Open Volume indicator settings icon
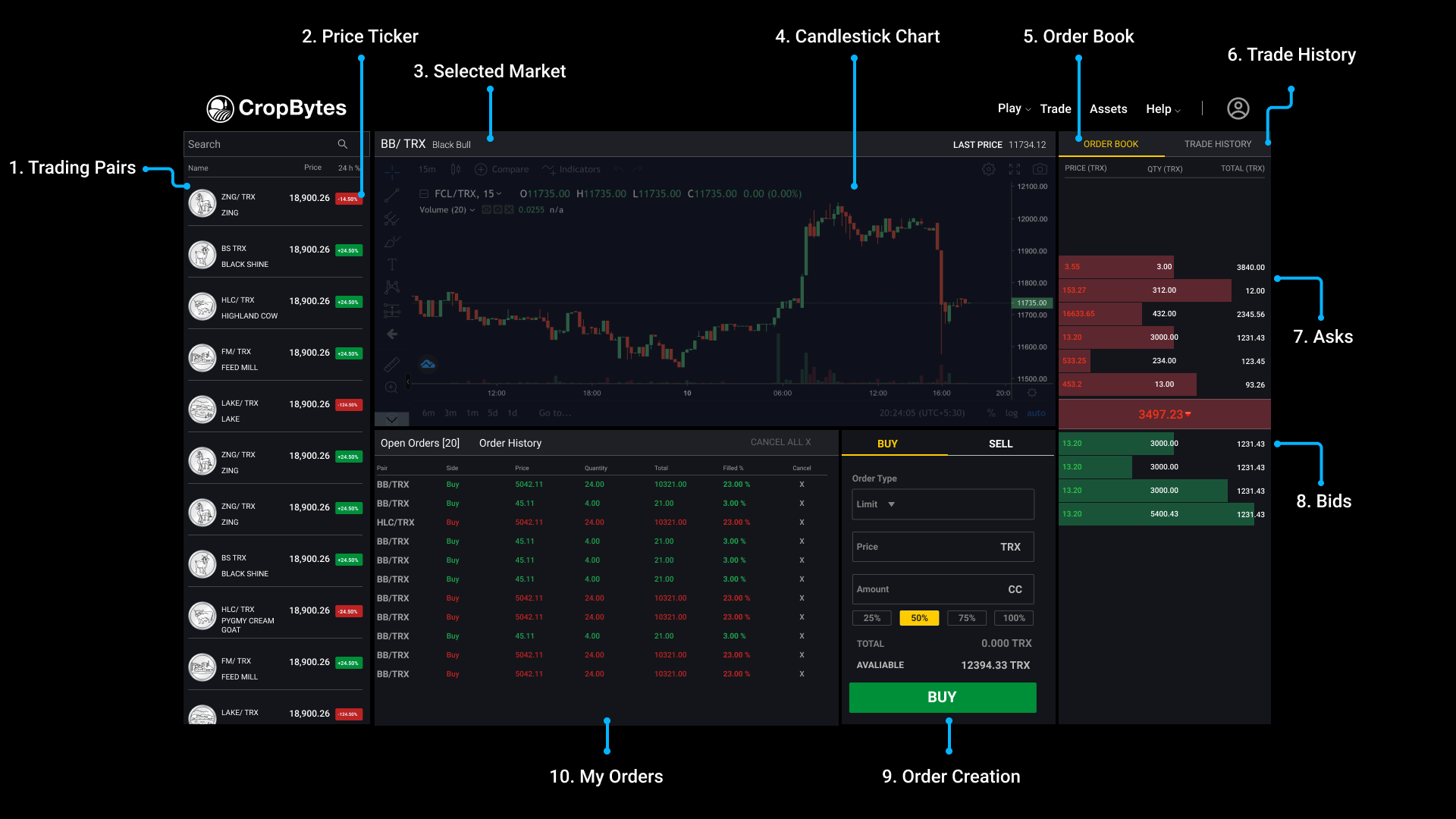The height and width of the screenshot is (819, 1456). click(497, 210)
